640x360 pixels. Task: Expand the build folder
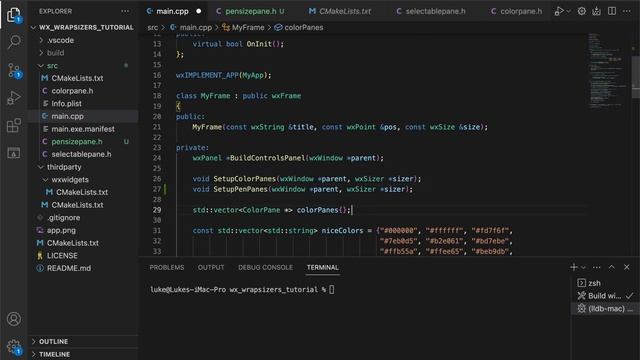83,53
